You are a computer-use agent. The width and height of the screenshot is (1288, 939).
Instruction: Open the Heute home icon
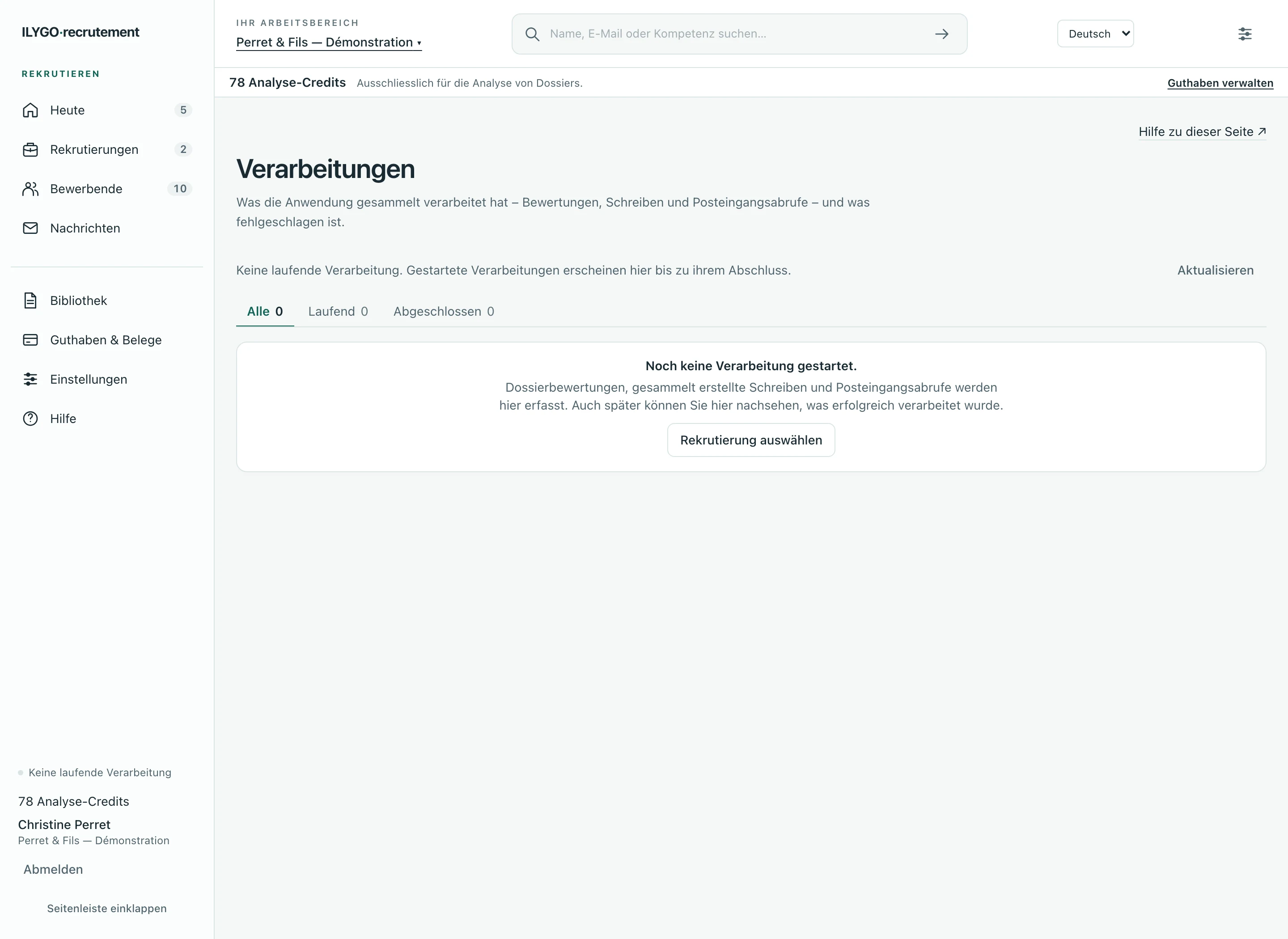[x=30, y=110]
